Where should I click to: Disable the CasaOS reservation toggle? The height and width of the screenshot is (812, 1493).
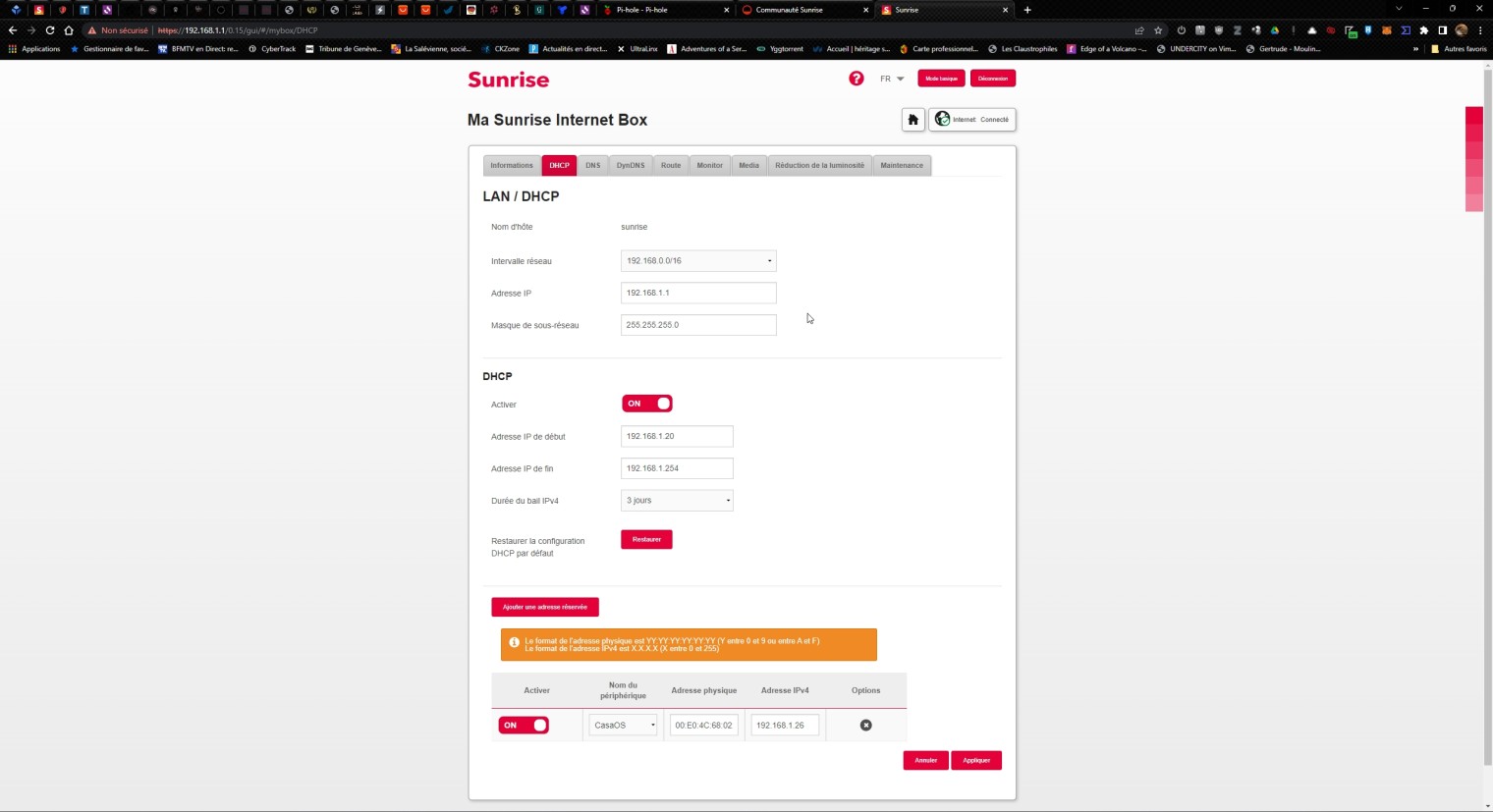(524, 726)
